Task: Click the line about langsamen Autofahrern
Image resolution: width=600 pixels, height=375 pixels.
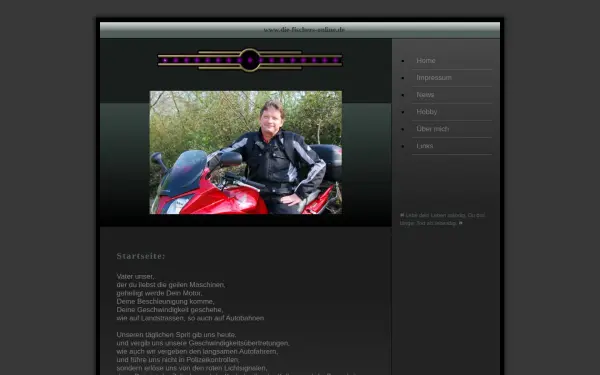Action: coord(197,352)
